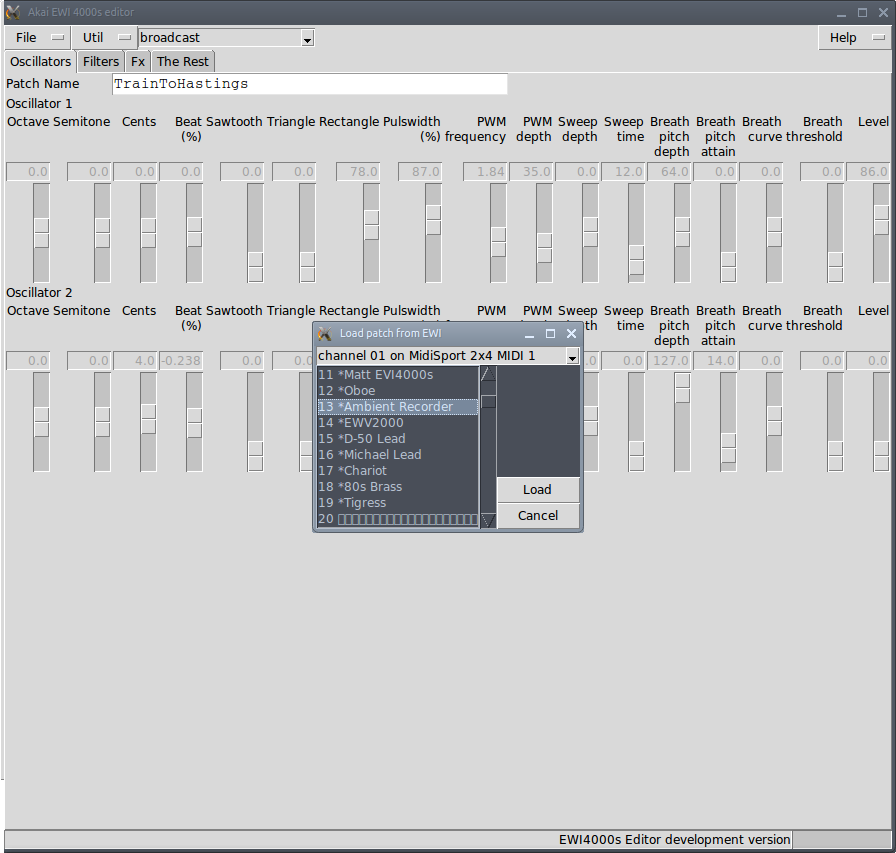The height and width of the screenshot is (853, 896).
Task: Click Oscillator 1 Breath threshold slider
Action: [835, 233]
